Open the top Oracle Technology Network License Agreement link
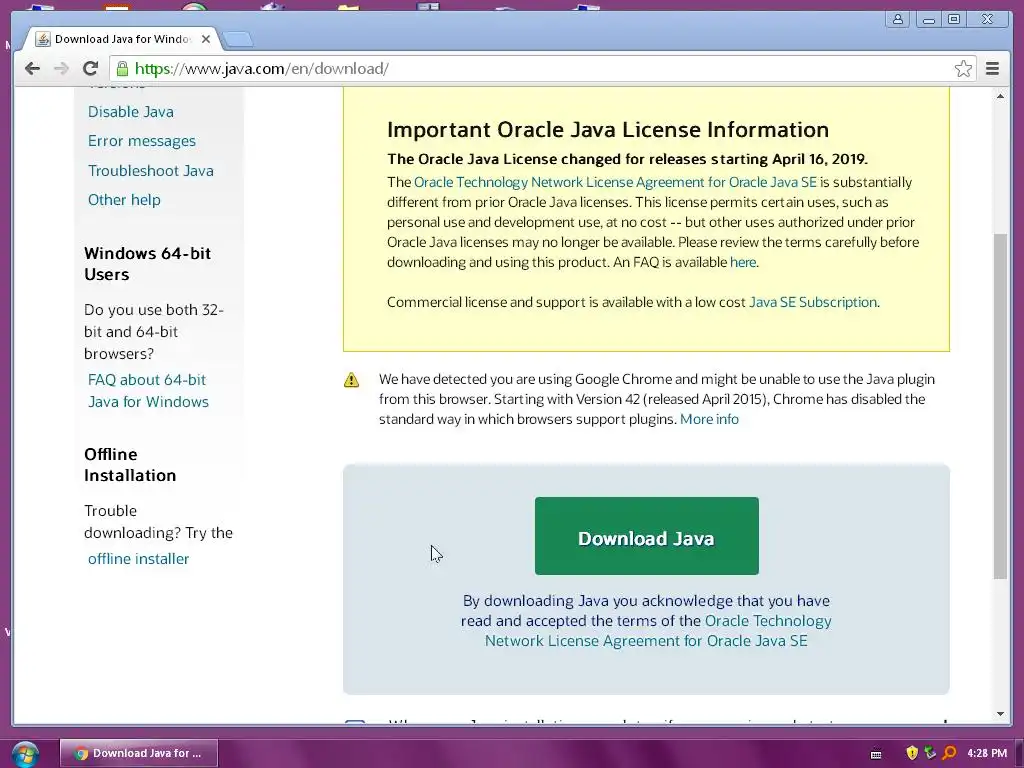This screenshot has height=768, width=1024. (615, 182)
